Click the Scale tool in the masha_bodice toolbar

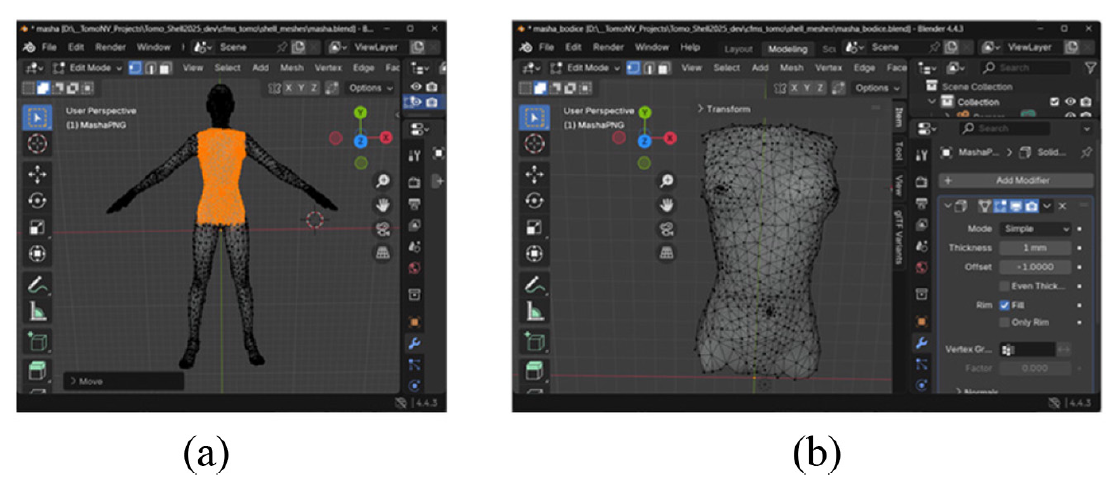534,227
